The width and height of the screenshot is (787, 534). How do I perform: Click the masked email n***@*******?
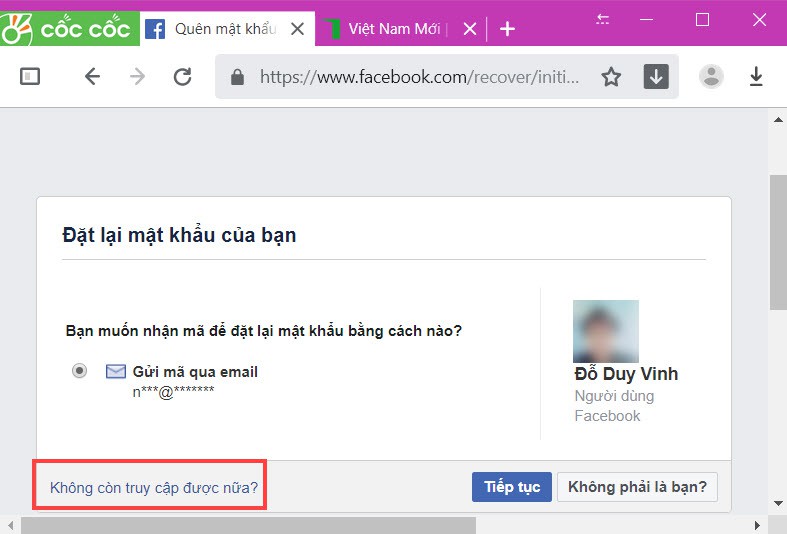pos(173,391)
